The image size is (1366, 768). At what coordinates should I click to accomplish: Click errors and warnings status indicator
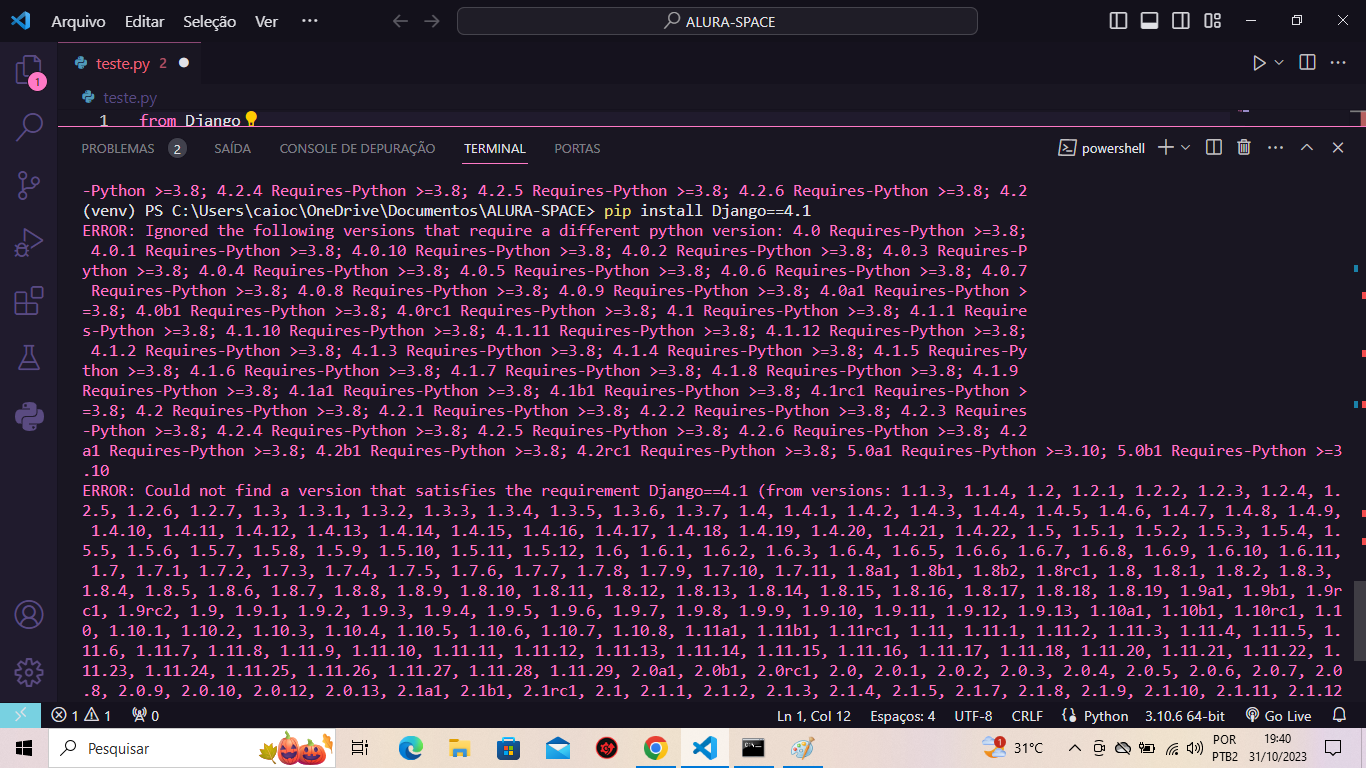[x=82, y=716]
